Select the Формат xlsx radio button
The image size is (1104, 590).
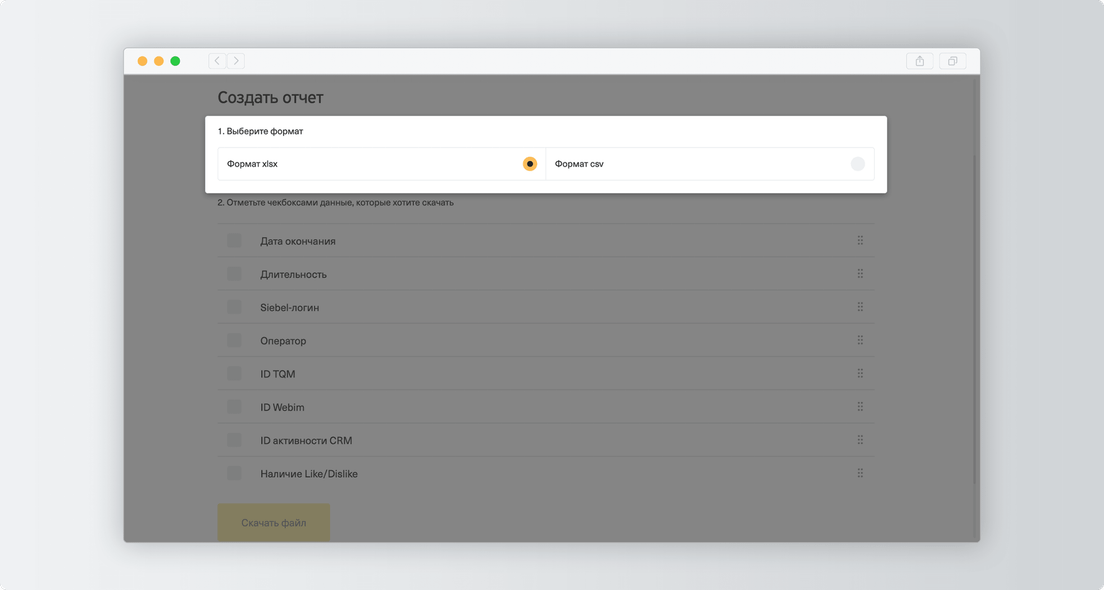pos(529,164)
